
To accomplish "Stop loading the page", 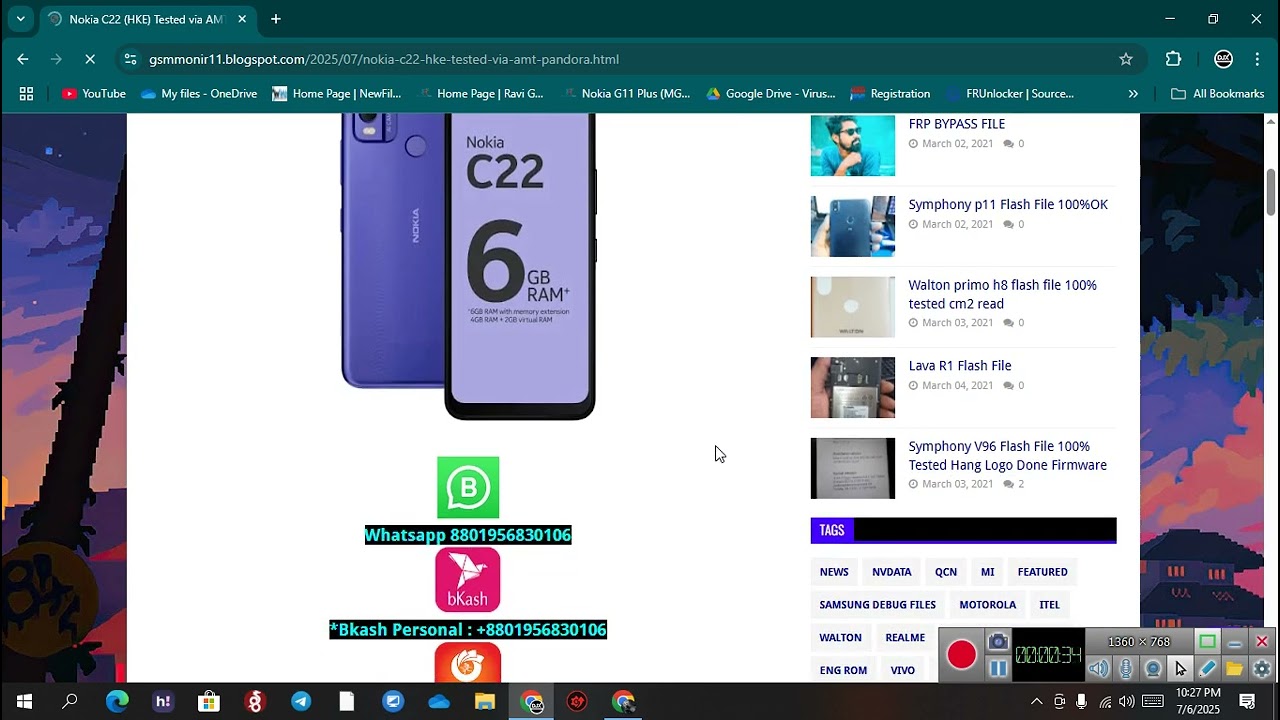I will (89, 59).
